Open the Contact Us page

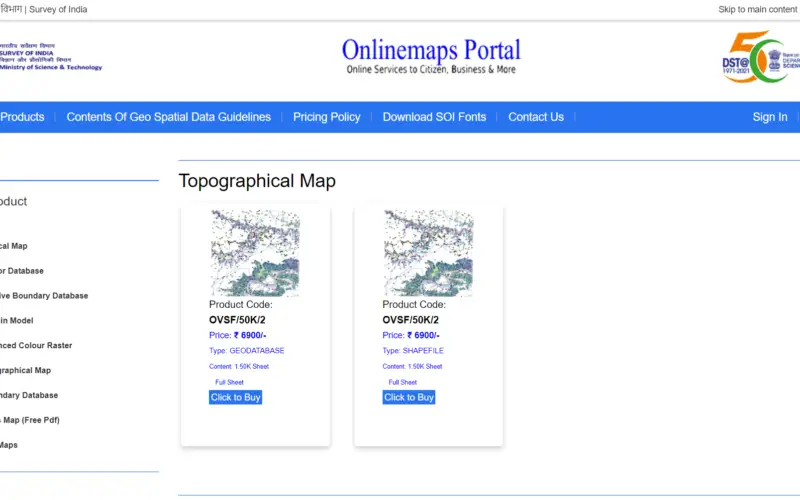click(536, 117)
